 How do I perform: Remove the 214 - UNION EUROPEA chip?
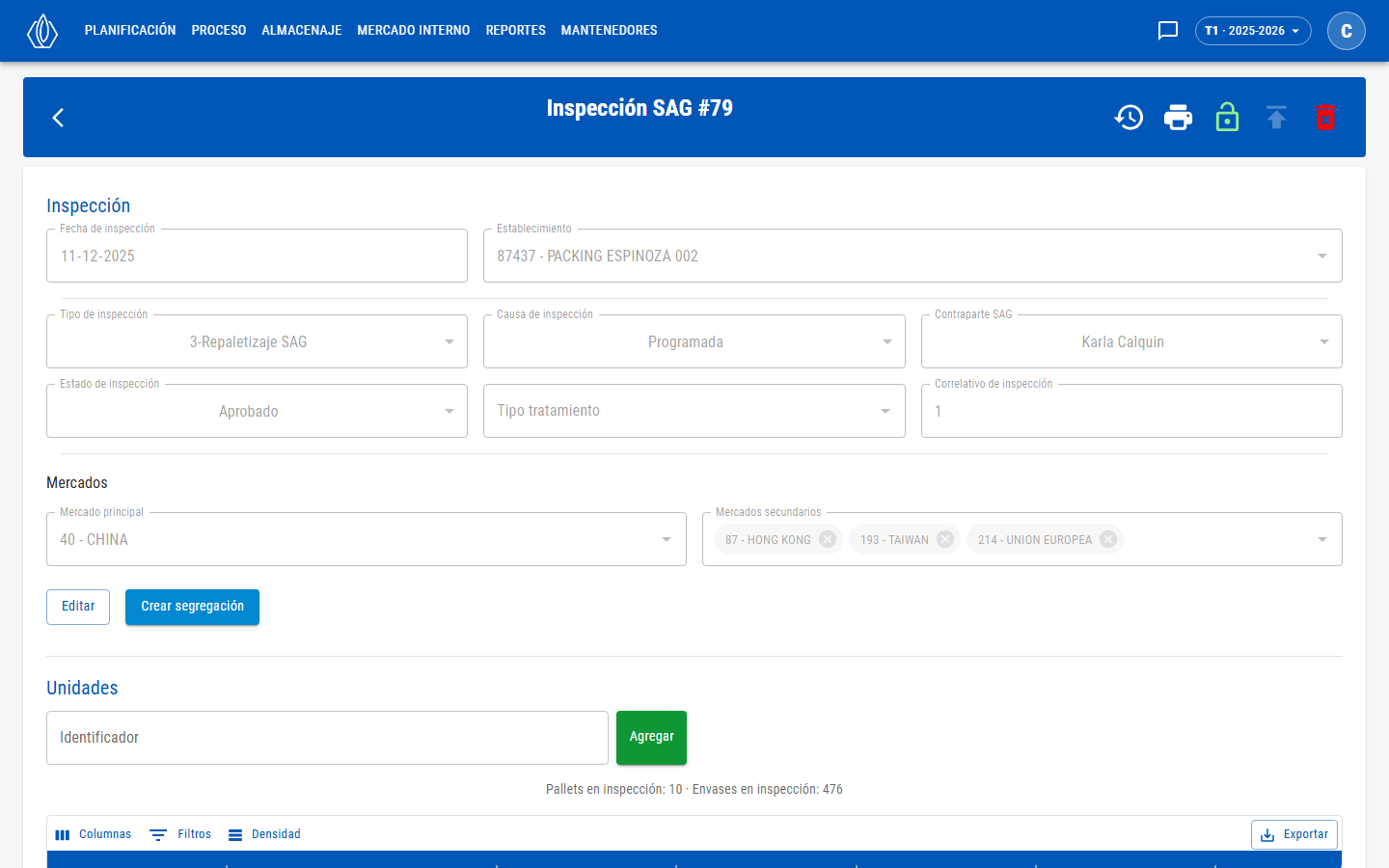1108,539
